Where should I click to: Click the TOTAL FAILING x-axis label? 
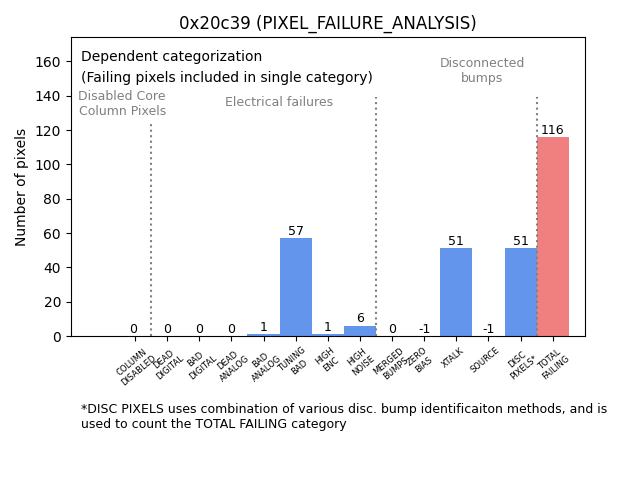[x=552, y=365]
